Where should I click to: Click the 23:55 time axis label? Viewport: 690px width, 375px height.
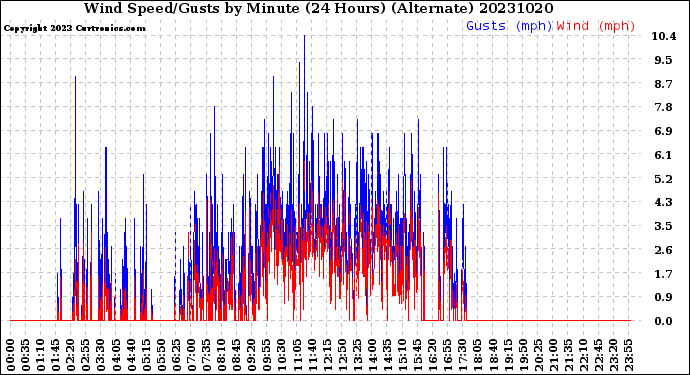pos(628,354)
